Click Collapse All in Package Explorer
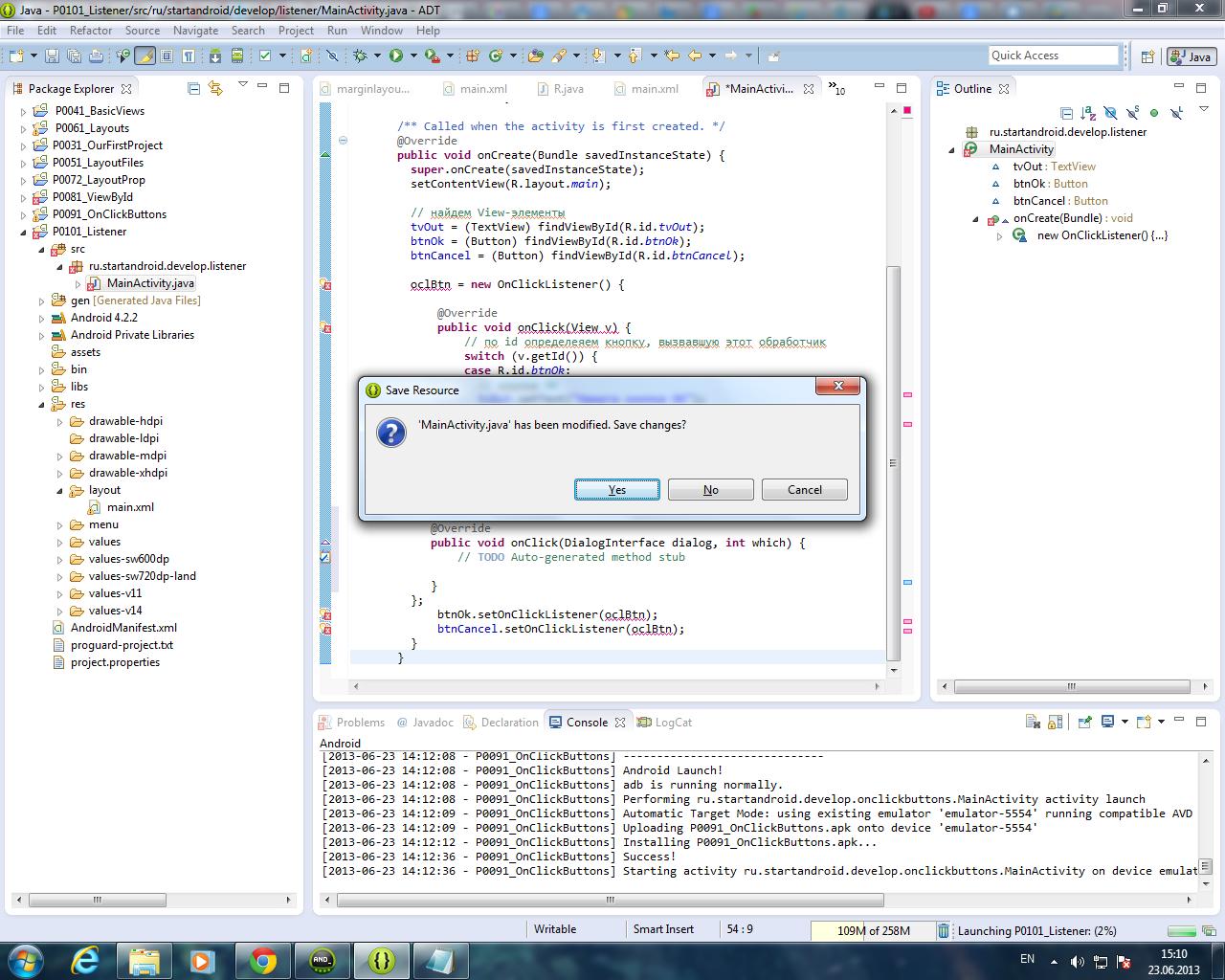 (x=194, y=88)
